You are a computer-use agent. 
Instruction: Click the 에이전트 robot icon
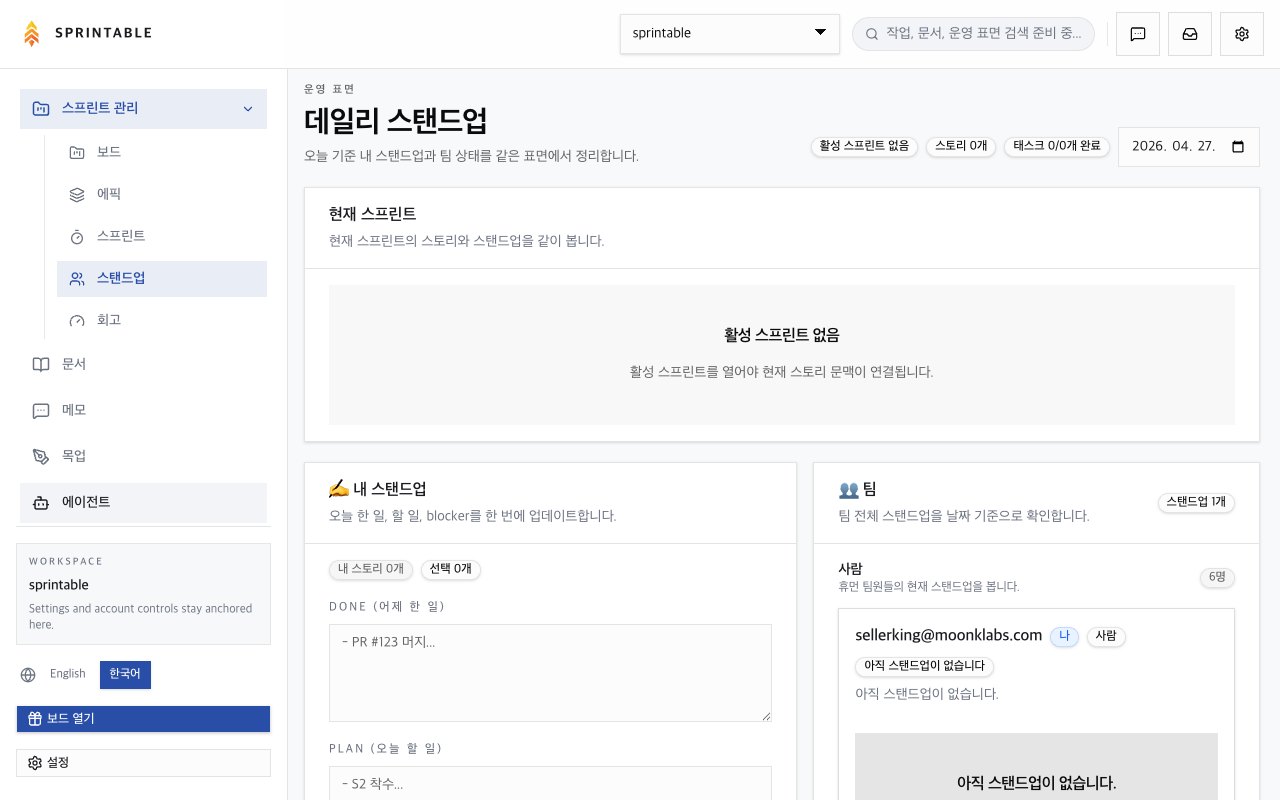pyautogui.click(x=41, y=502)
